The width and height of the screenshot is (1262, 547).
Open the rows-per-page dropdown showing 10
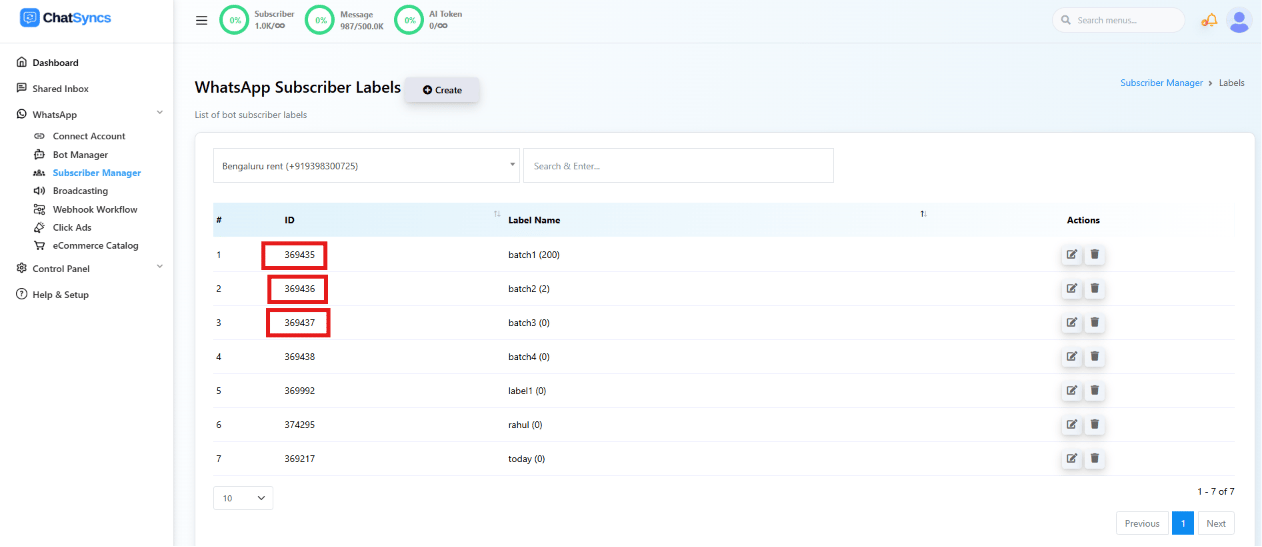(243, 498)
